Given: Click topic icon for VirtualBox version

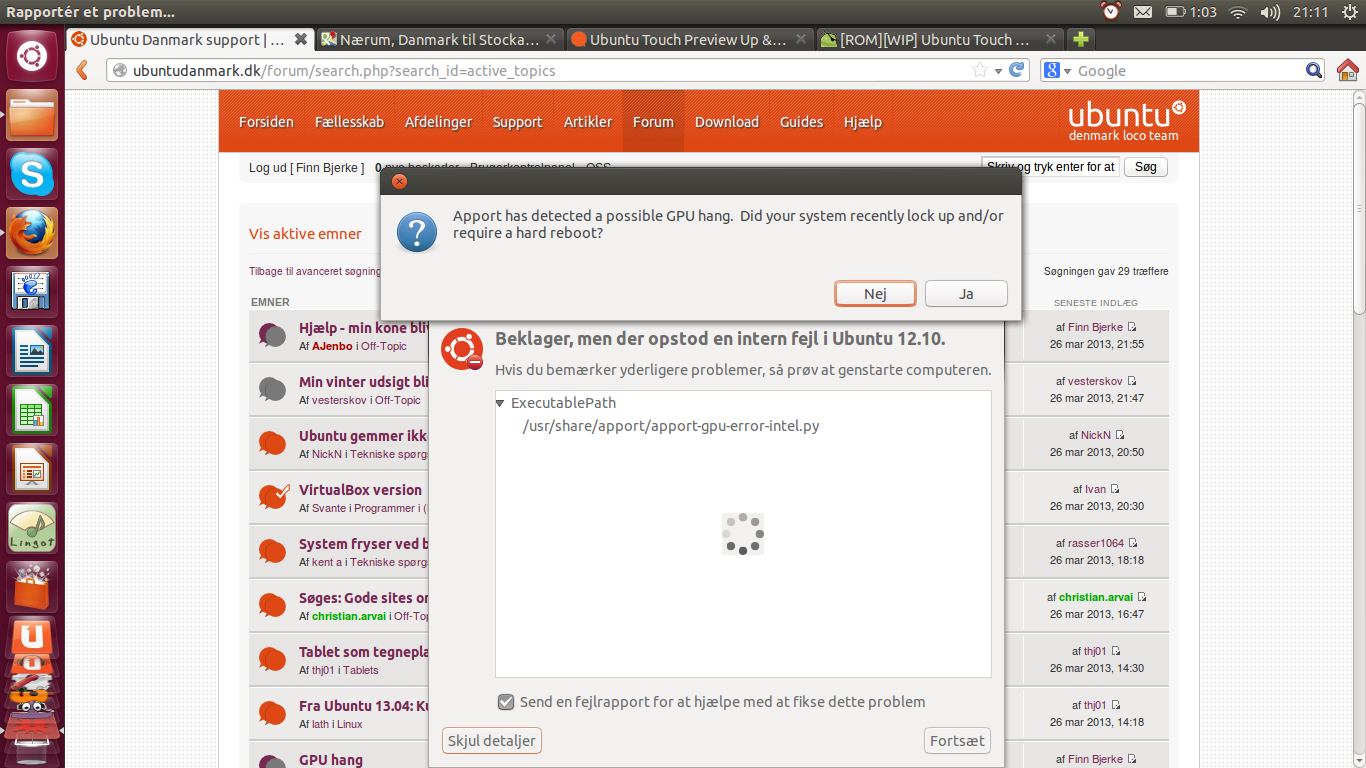Looking at the screenshot, I should click(x=273, y=496).
